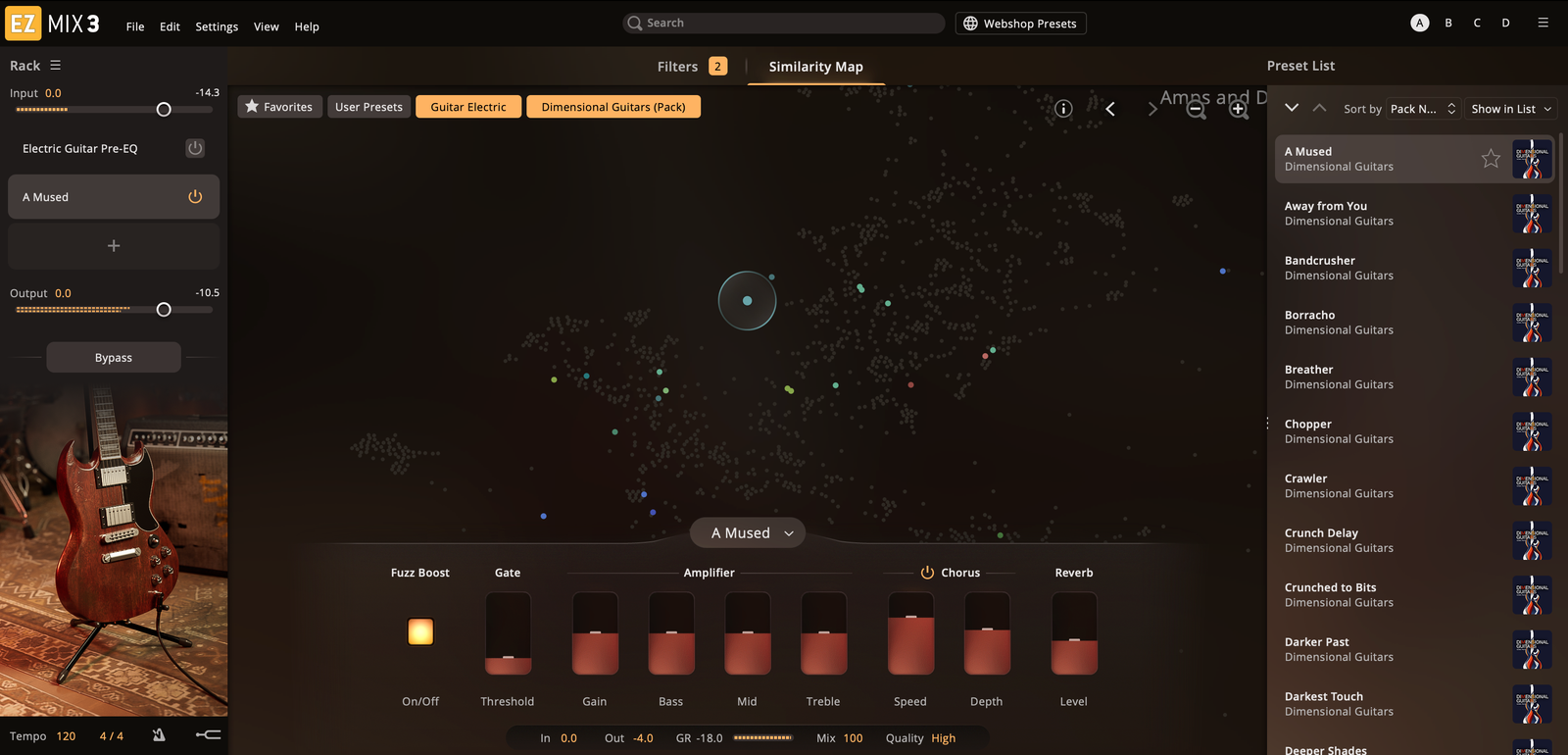Click the Chorus Speed slider
The width and height of the screenshot is (1568, 755).
pos(910,633)
